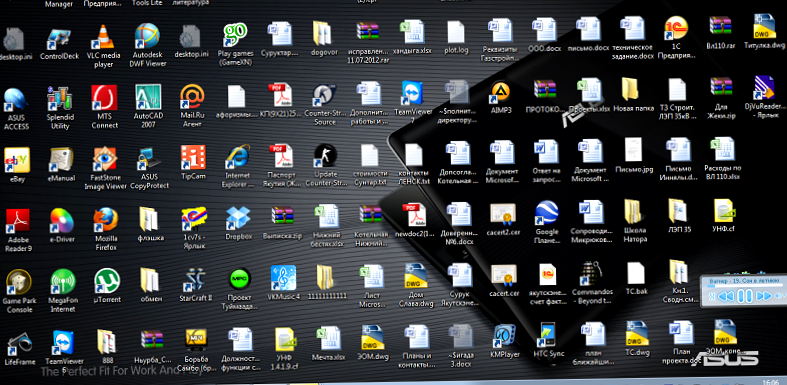
Task: Launch the Autodesk DWF Viewer shortcut
Action: pyautogui.click(x=148, y=45)
